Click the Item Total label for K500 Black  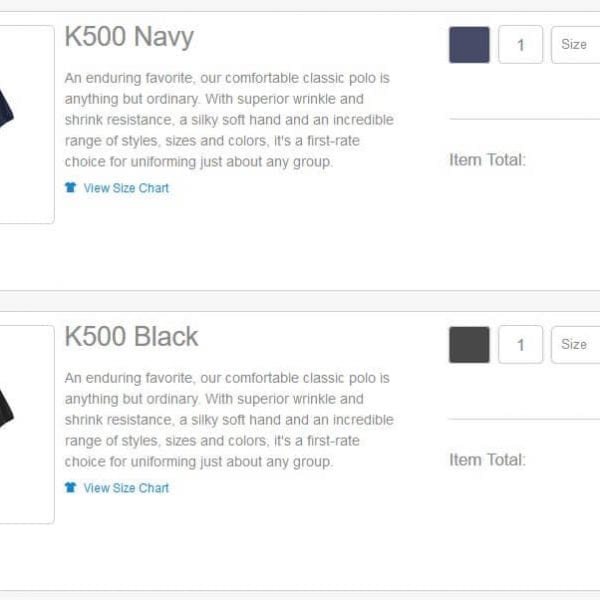click(488, 460)
